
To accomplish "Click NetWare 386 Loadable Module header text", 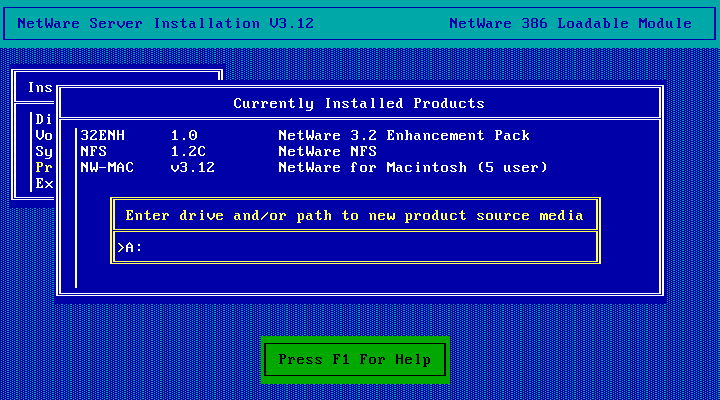I will [570, 23].
